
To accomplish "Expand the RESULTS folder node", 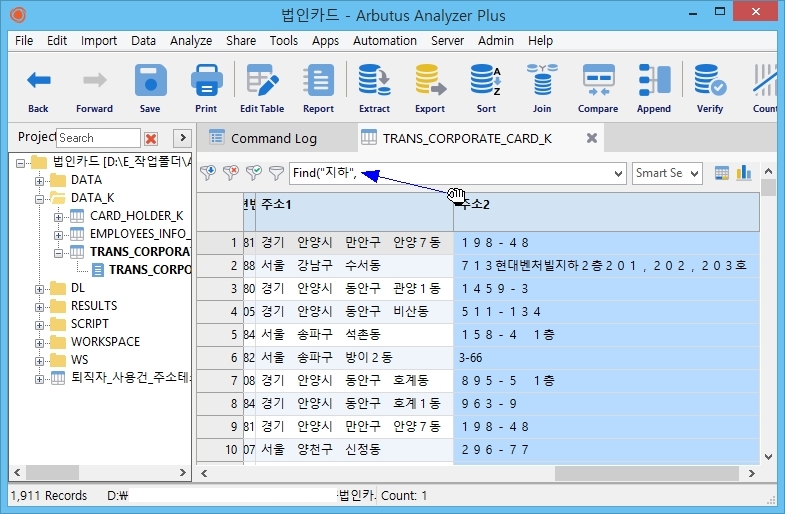I will pyautogui.click(x=40, y=307).
